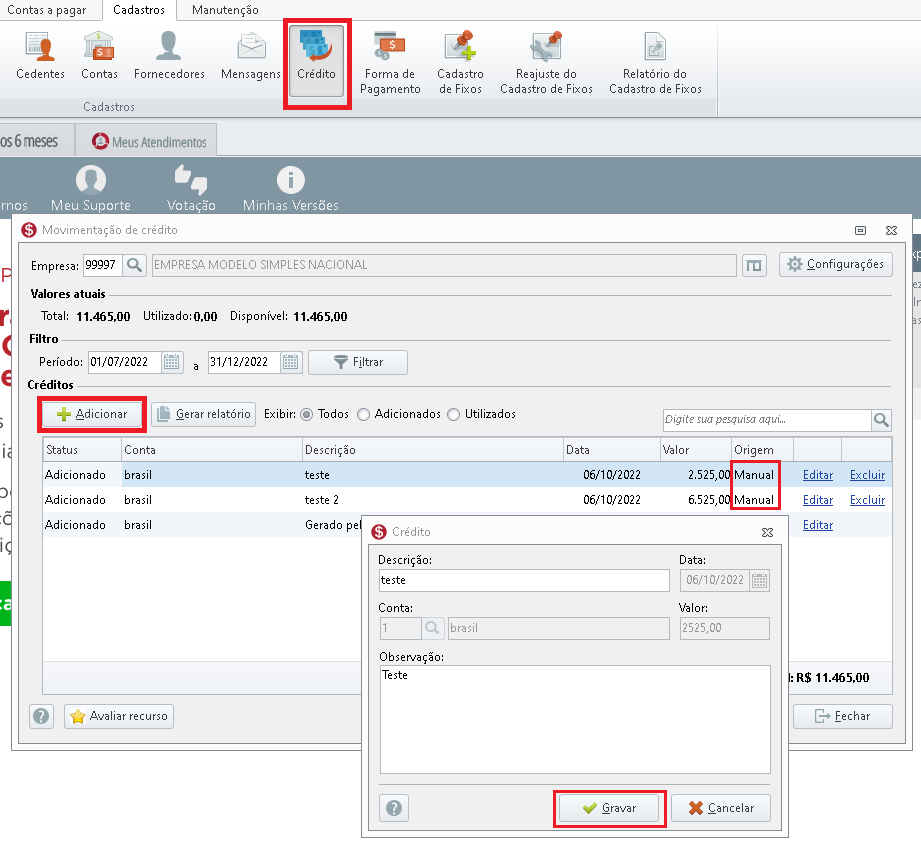The image size is (921, 847).
Task: Click the period end date field
Action: (x=244, y=362)
